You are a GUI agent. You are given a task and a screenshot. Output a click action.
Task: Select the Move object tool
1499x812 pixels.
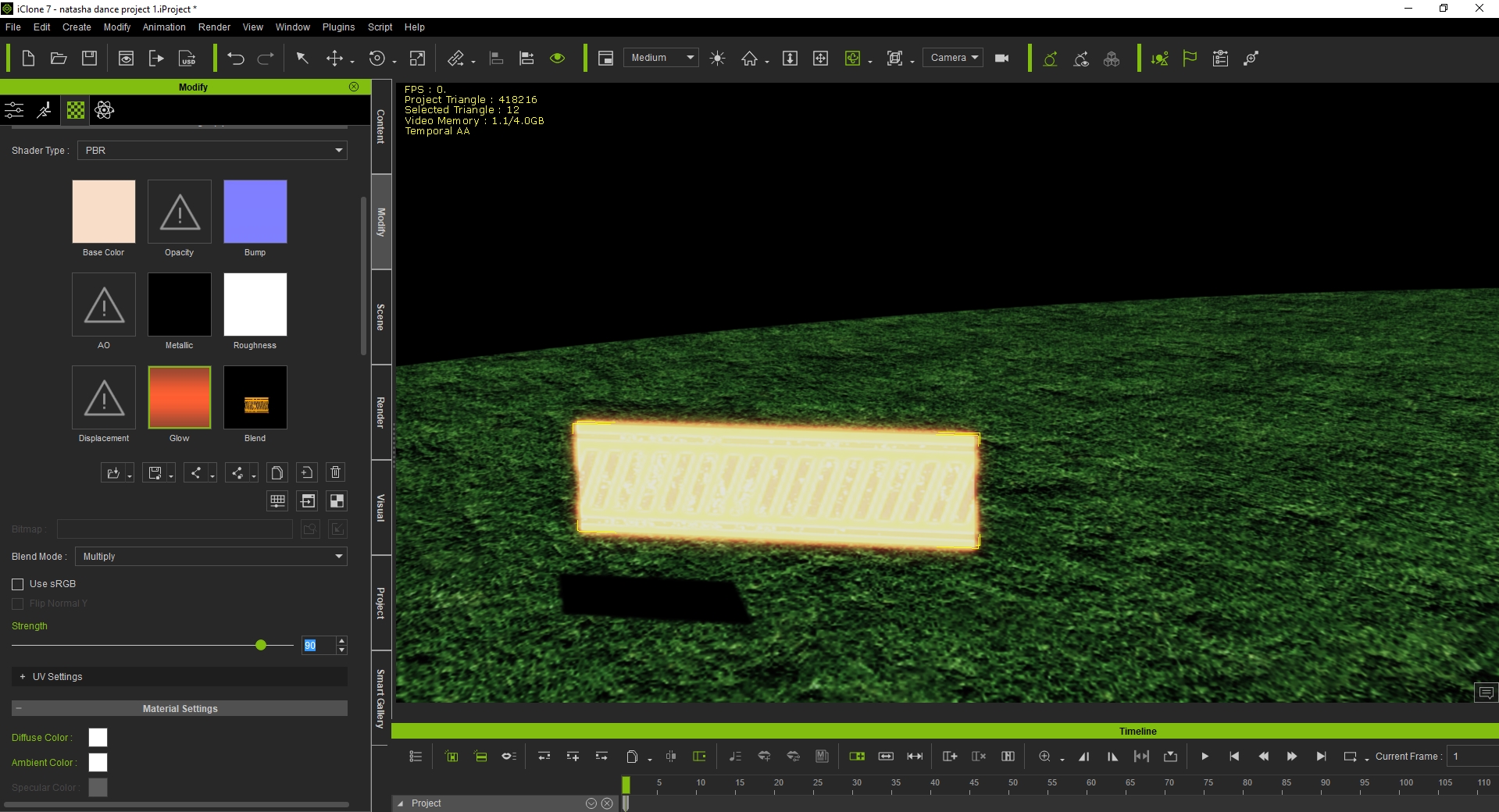tap(334, 59)
